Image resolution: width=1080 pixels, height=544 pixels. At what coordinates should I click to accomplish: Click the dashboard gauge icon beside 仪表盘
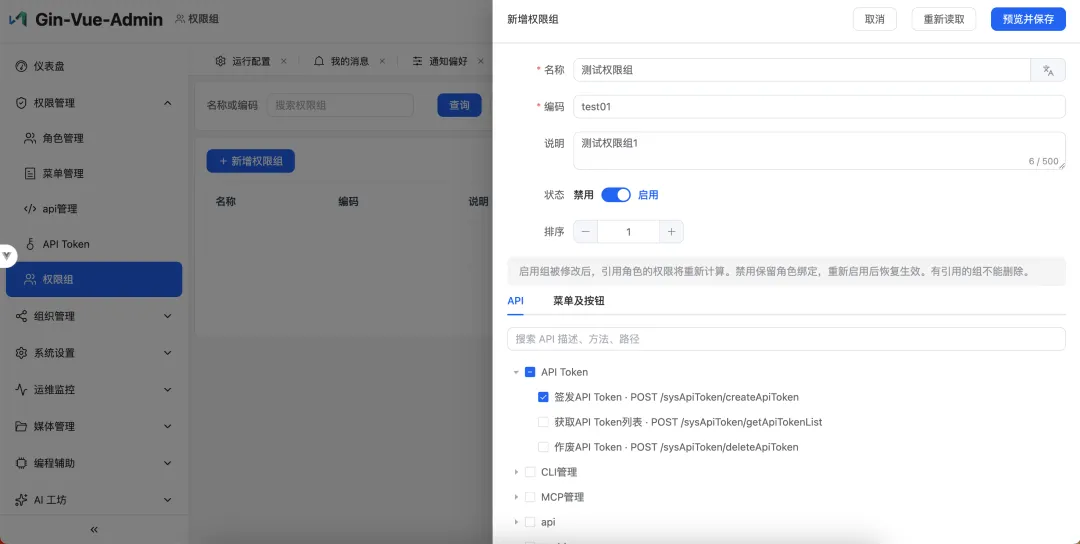pyautogui.click(x=21, y=66)
